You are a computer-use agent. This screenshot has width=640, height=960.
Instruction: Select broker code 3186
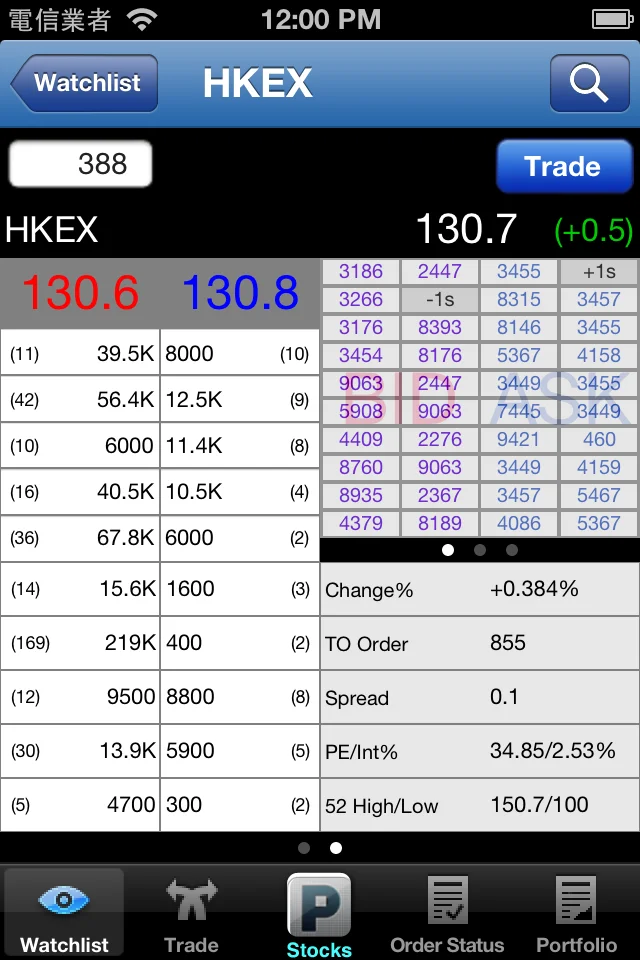click(x=361, y=271)
